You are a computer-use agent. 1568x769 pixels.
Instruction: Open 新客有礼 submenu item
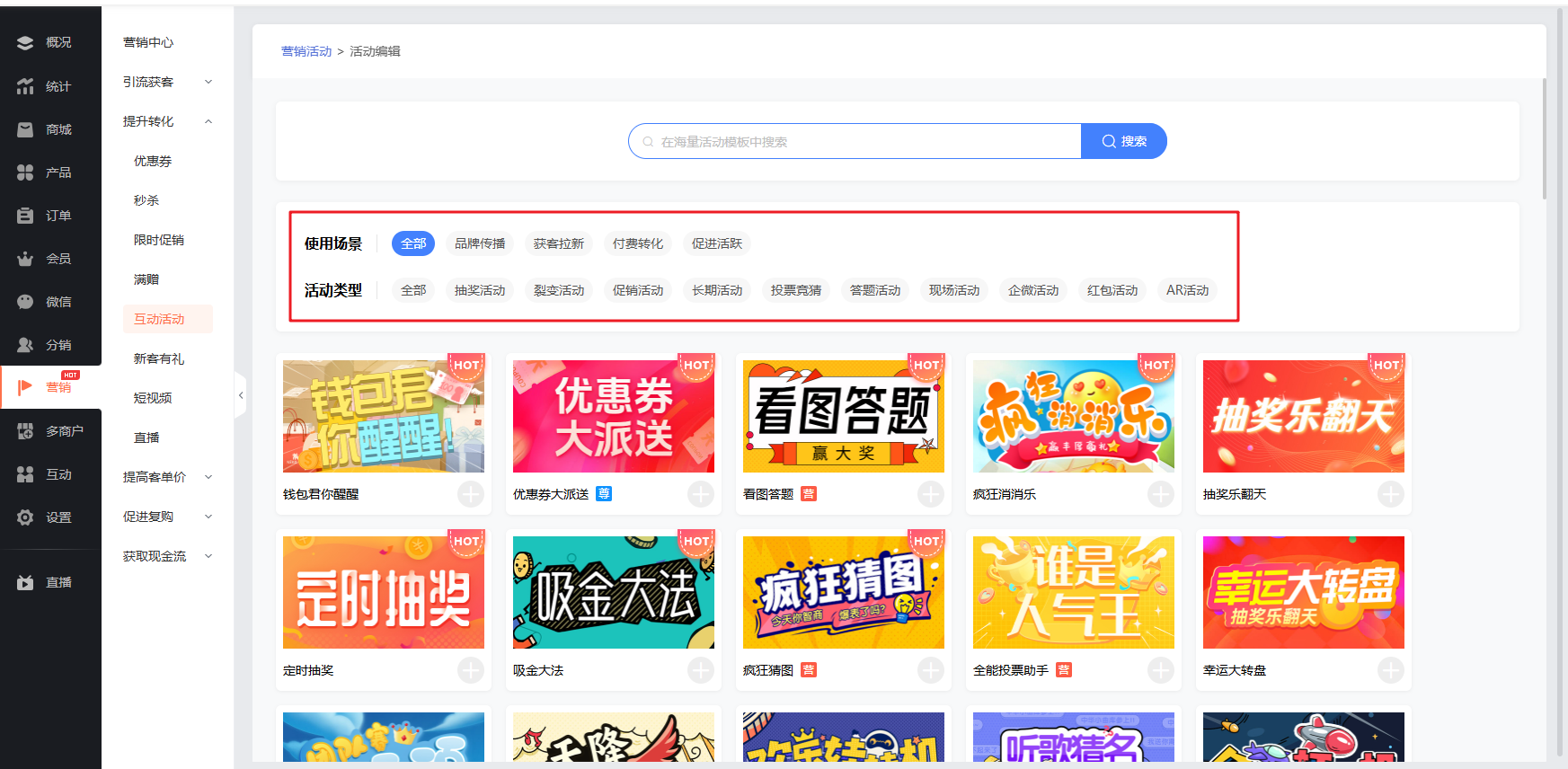159,358
